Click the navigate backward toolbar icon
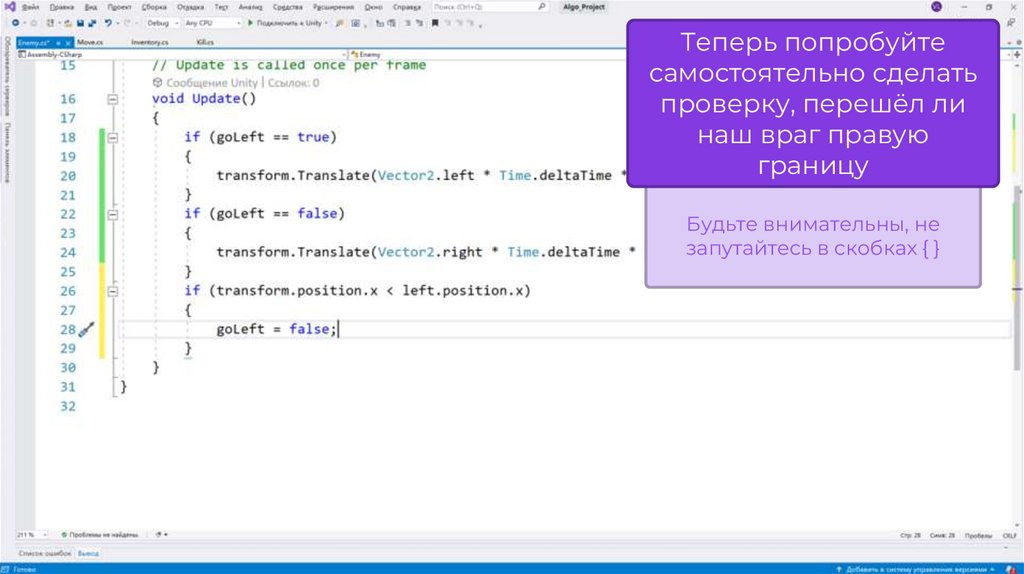Image resolution: width=1024 pixels, height=574 pixels. pos(16,23)
